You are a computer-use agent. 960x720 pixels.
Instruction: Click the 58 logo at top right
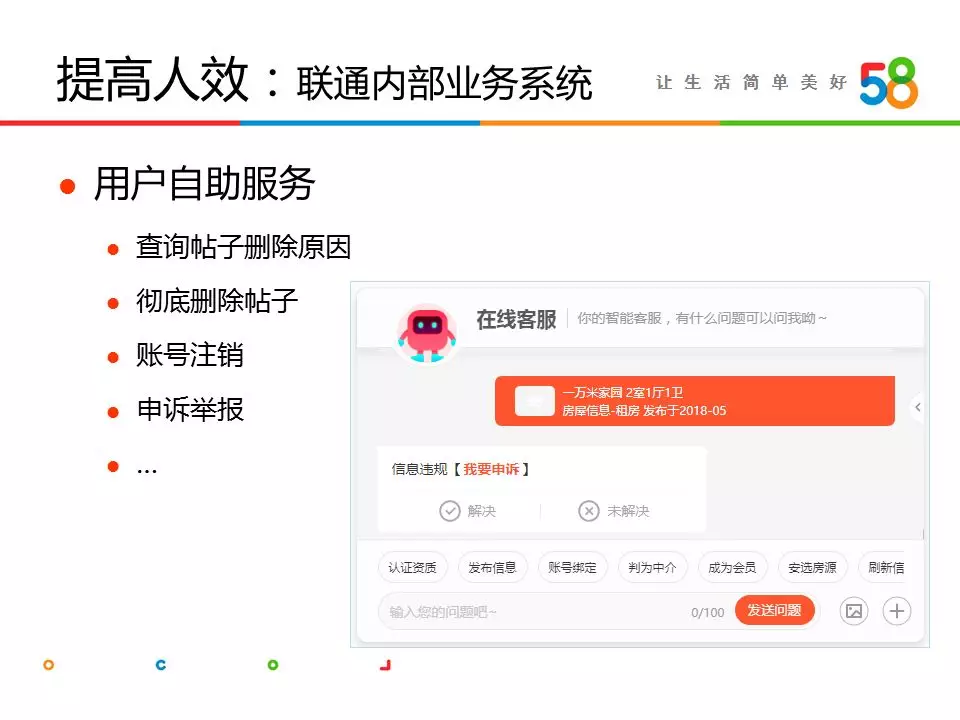[x=888, y=83]
